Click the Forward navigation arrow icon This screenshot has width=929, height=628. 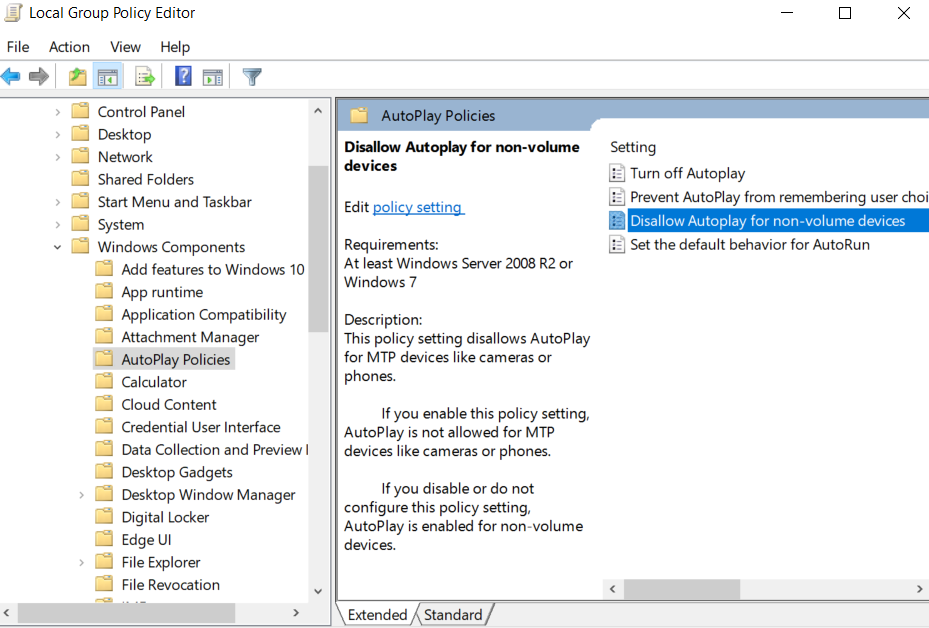click(x=39, y=76)
